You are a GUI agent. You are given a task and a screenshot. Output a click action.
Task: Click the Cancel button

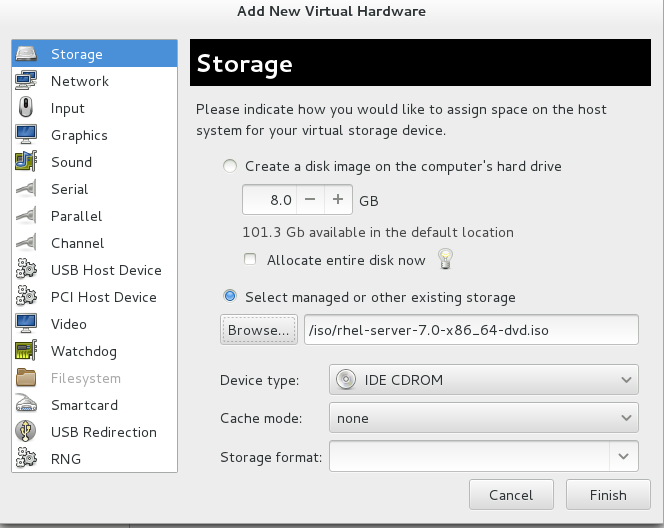click(x=511, y=495)
